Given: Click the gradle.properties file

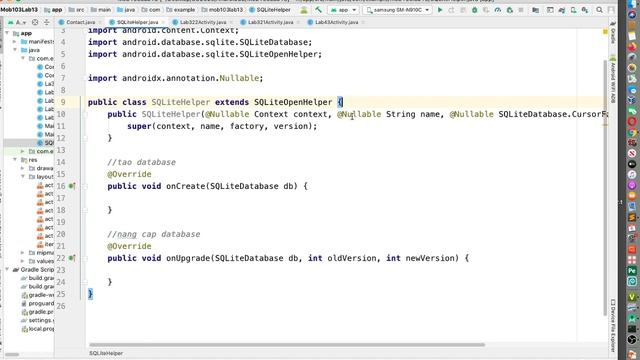Looking at the screenshot, I should pyautogui.click(x=37, y=312).
